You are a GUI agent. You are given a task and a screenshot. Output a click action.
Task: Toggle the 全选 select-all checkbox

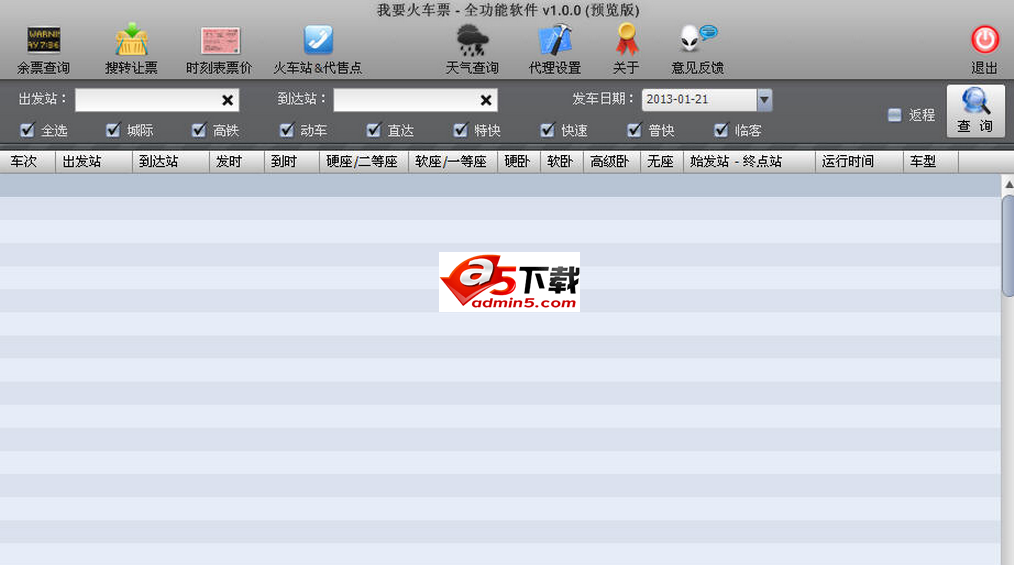click(28, 130)
